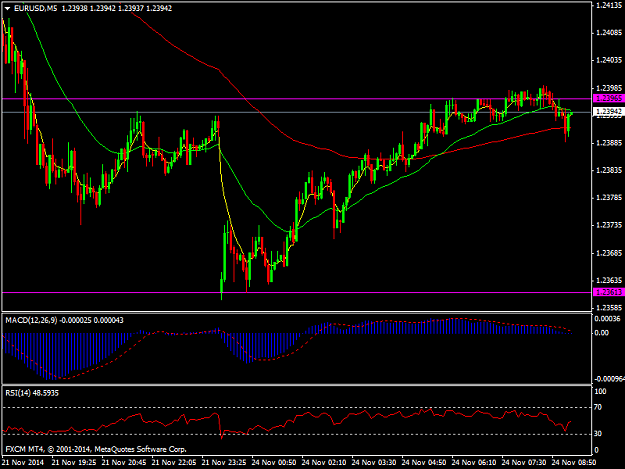Click the 1.23885 price scale value

pyautogui.click(x=609, y=143)
